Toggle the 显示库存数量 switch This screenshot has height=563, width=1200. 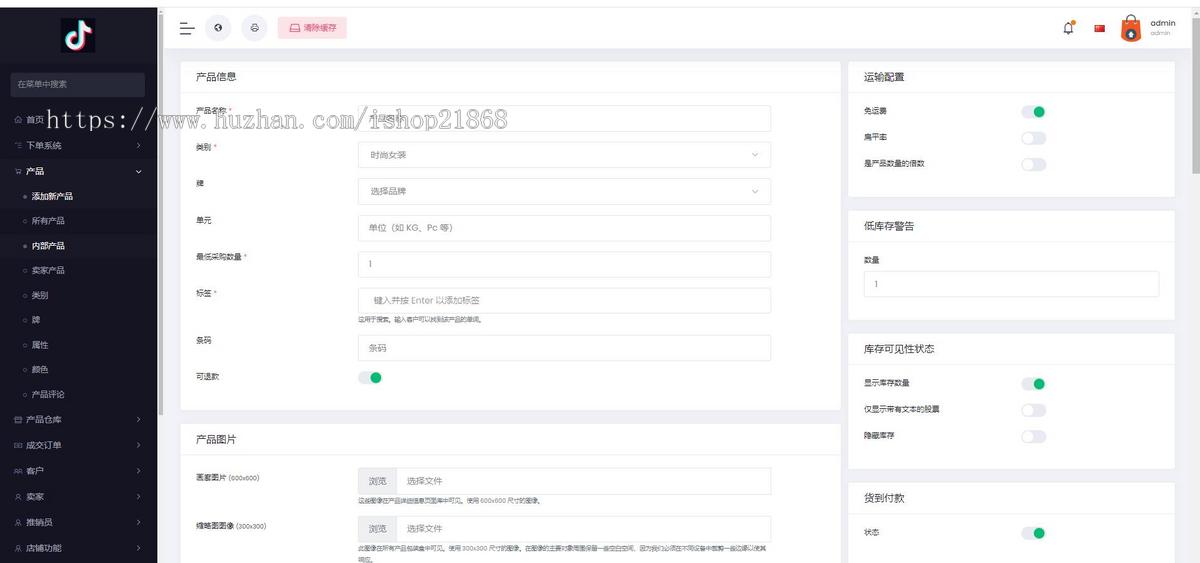[x=1033, y=384]
